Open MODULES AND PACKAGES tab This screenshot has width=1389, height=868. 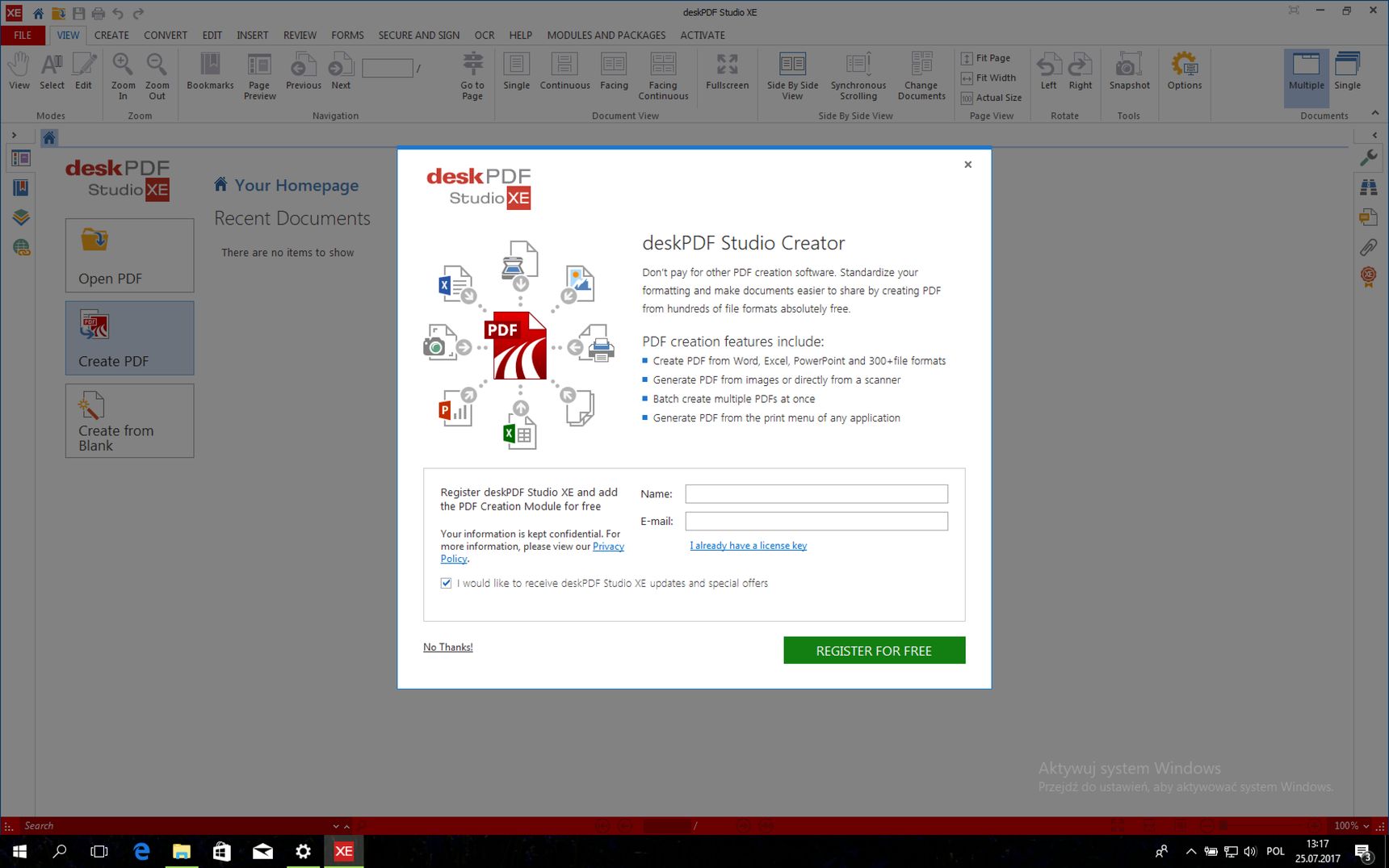(606, 35)
